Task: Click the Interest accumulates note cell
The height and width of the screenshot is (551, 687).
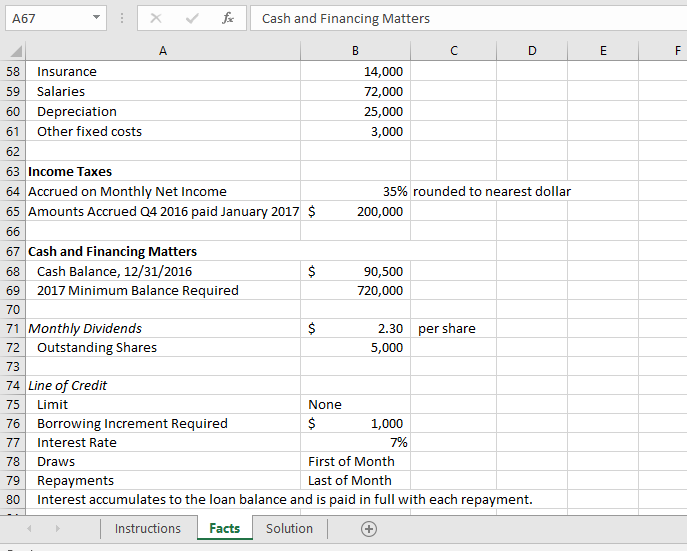Action: (x=285, y=499)
